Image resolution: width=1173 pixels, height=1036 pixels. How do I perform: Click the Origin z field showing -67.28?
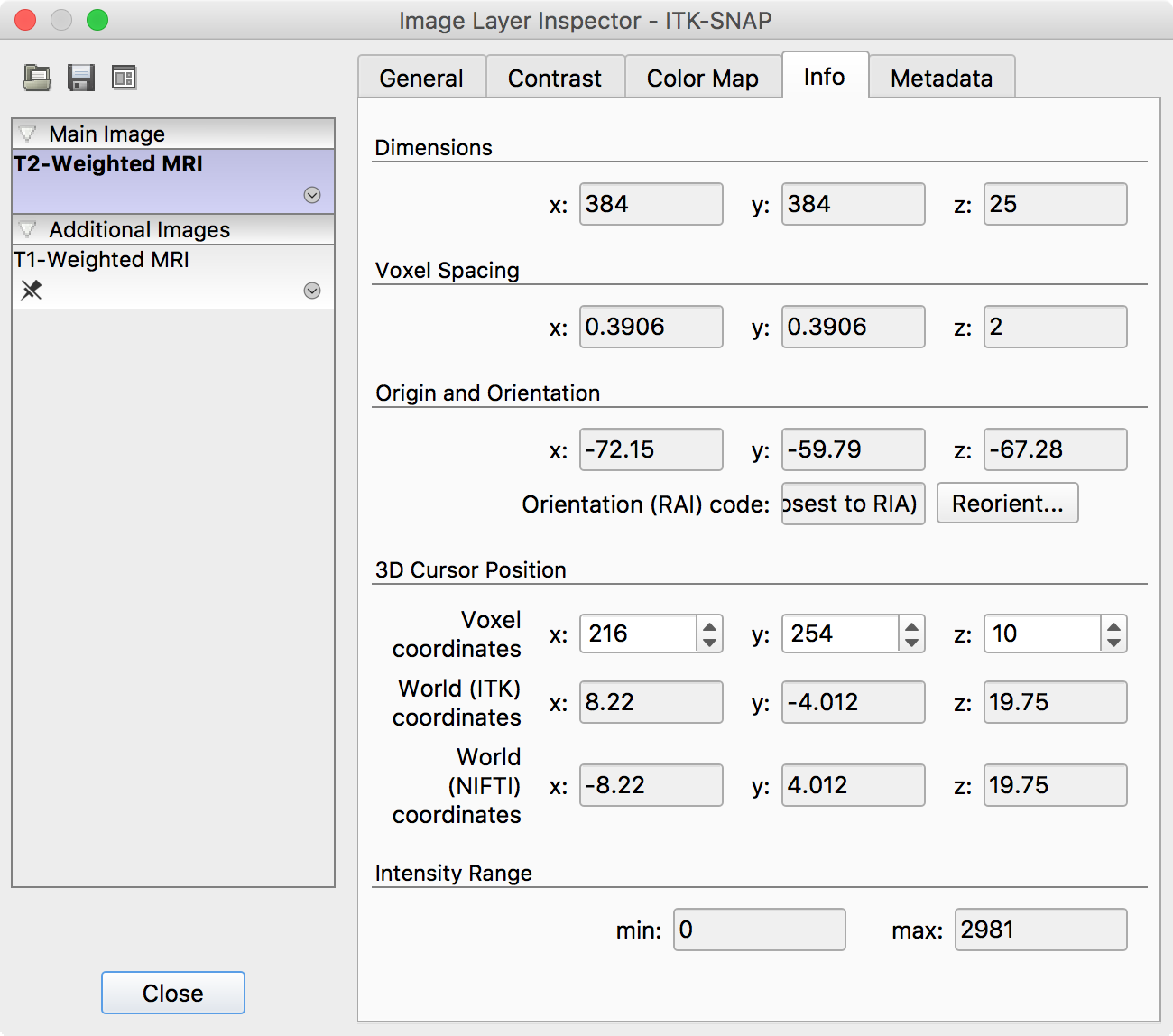click(x=1056, y=449)
